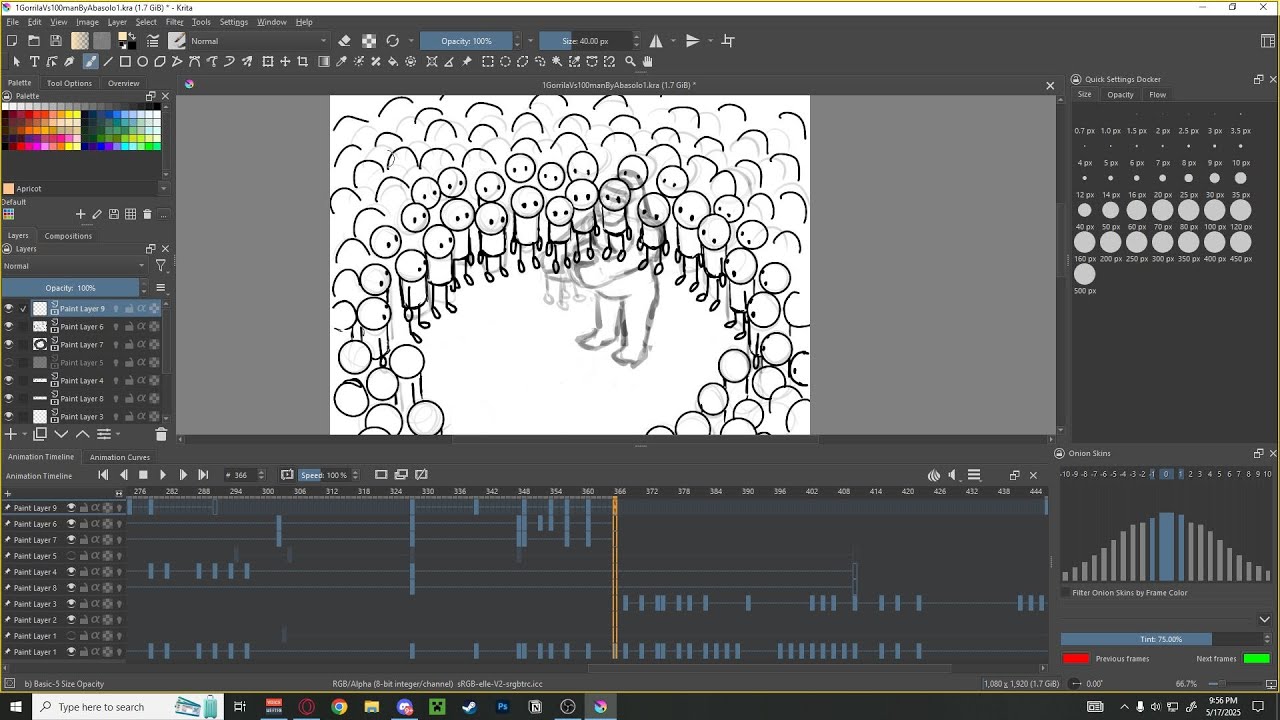
Task: Toggle eraser mode in top toolbar
Action: click(344, 41)
